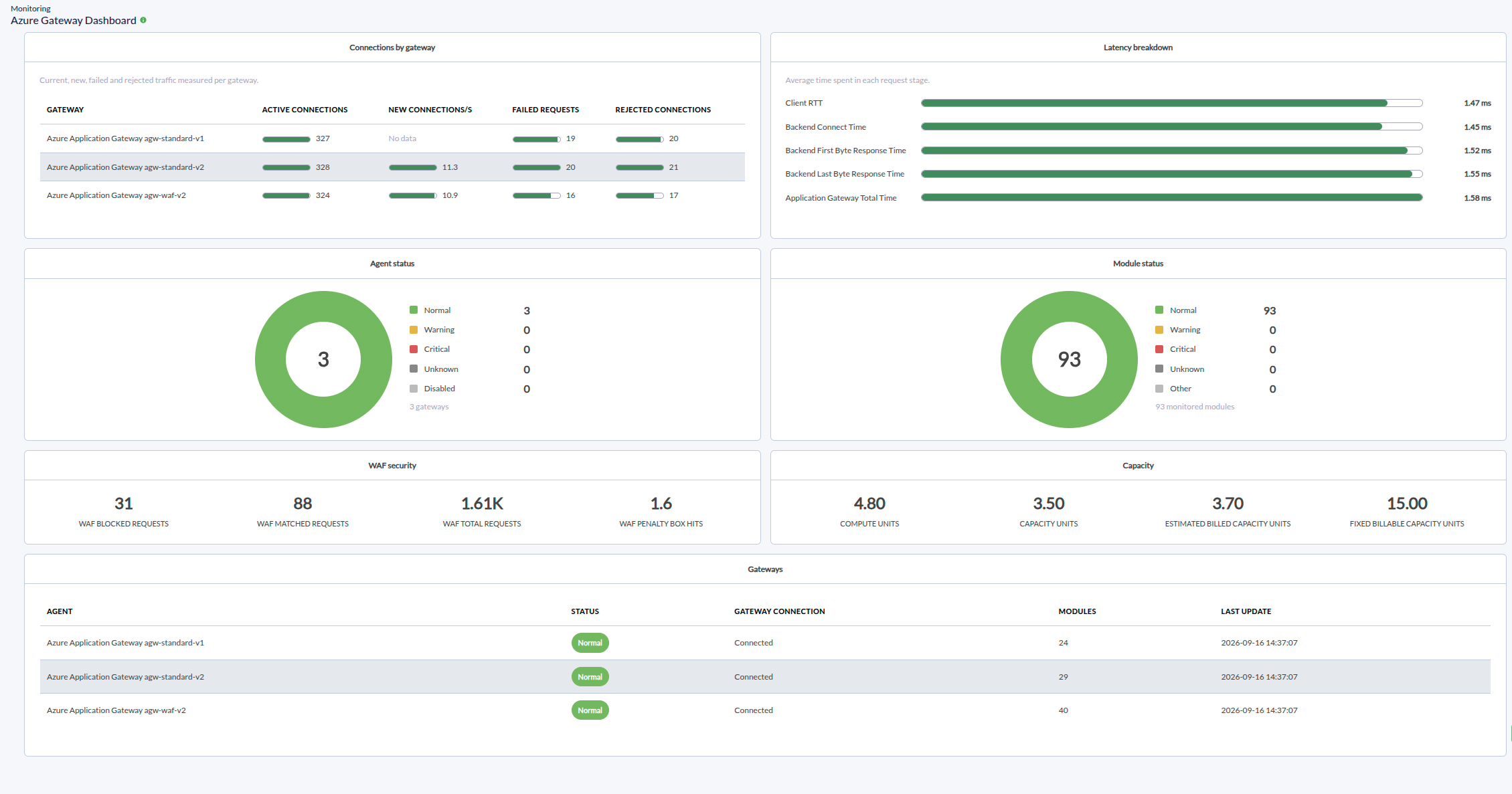Click the WAF MATCHED REQUESTS value 88

click(x=303, y=504)
